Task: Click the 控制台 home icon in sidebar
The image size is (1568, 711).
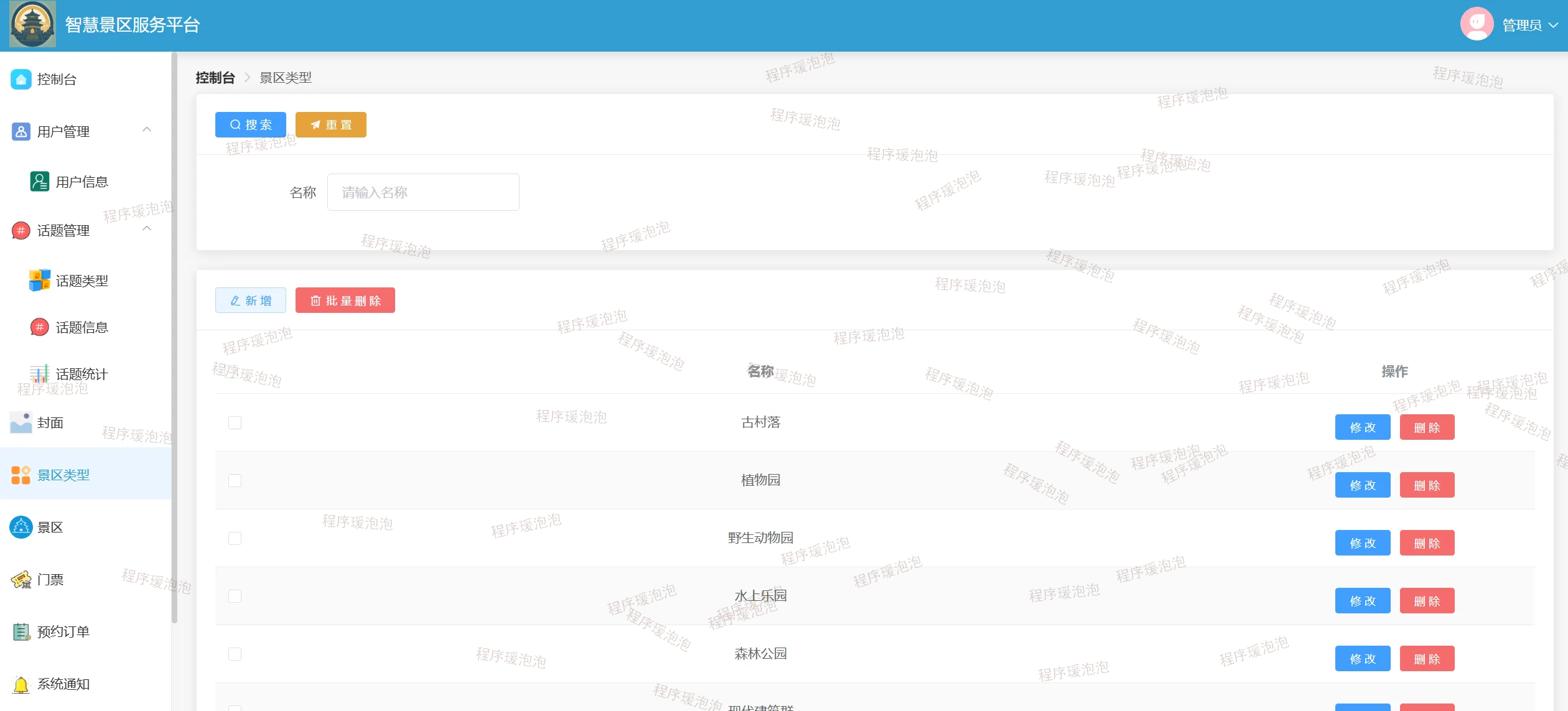Action: point(21,79)
